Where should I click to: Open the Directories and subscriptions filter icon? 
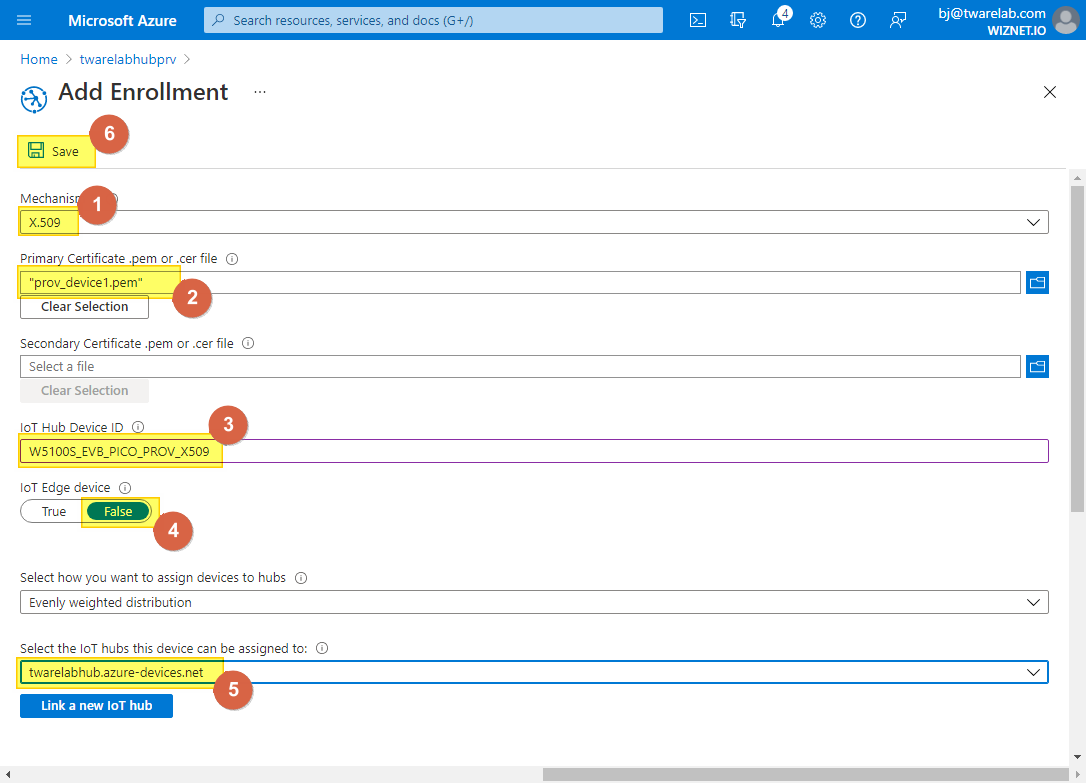tap(738, 20)
